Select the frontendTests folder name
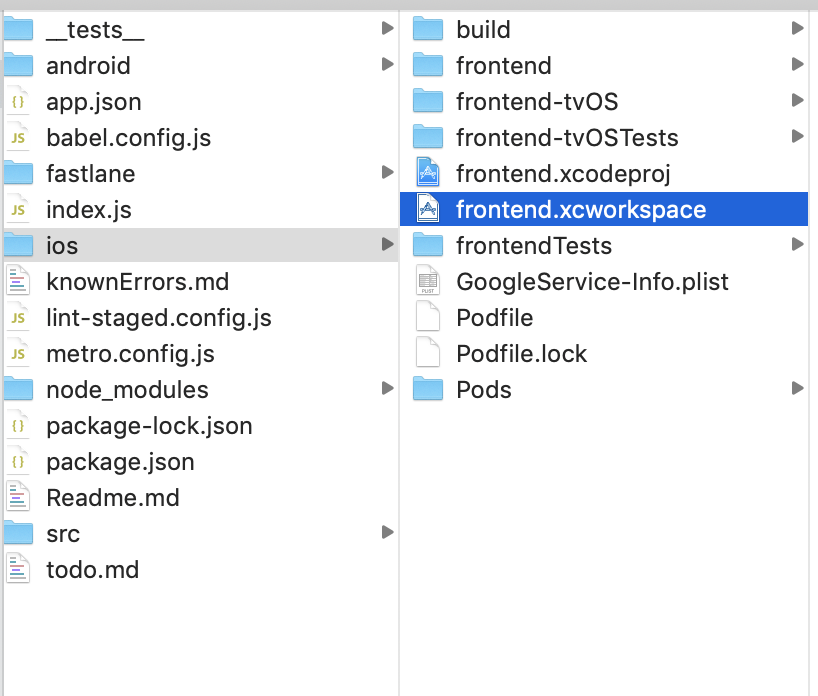 [533, 245]
